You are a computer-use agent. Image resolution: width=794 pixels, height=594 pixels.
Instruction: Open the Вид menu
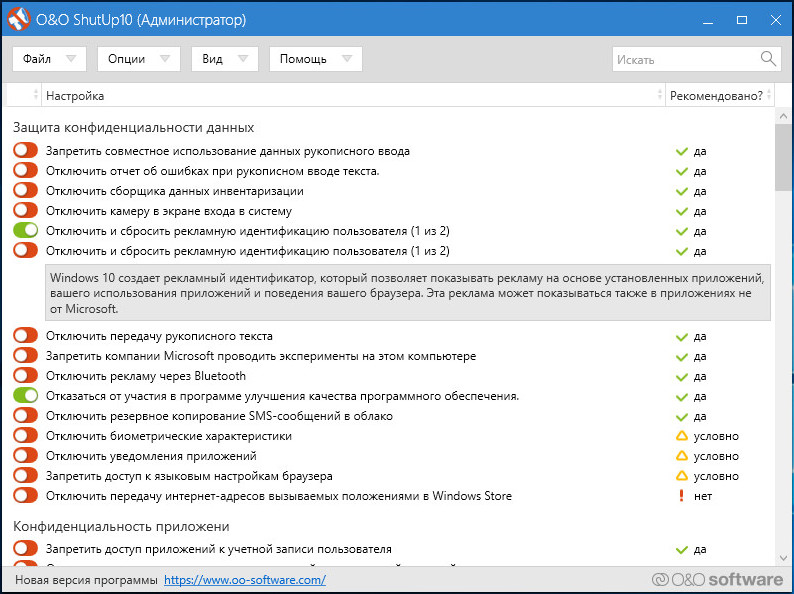coord(225,59)
